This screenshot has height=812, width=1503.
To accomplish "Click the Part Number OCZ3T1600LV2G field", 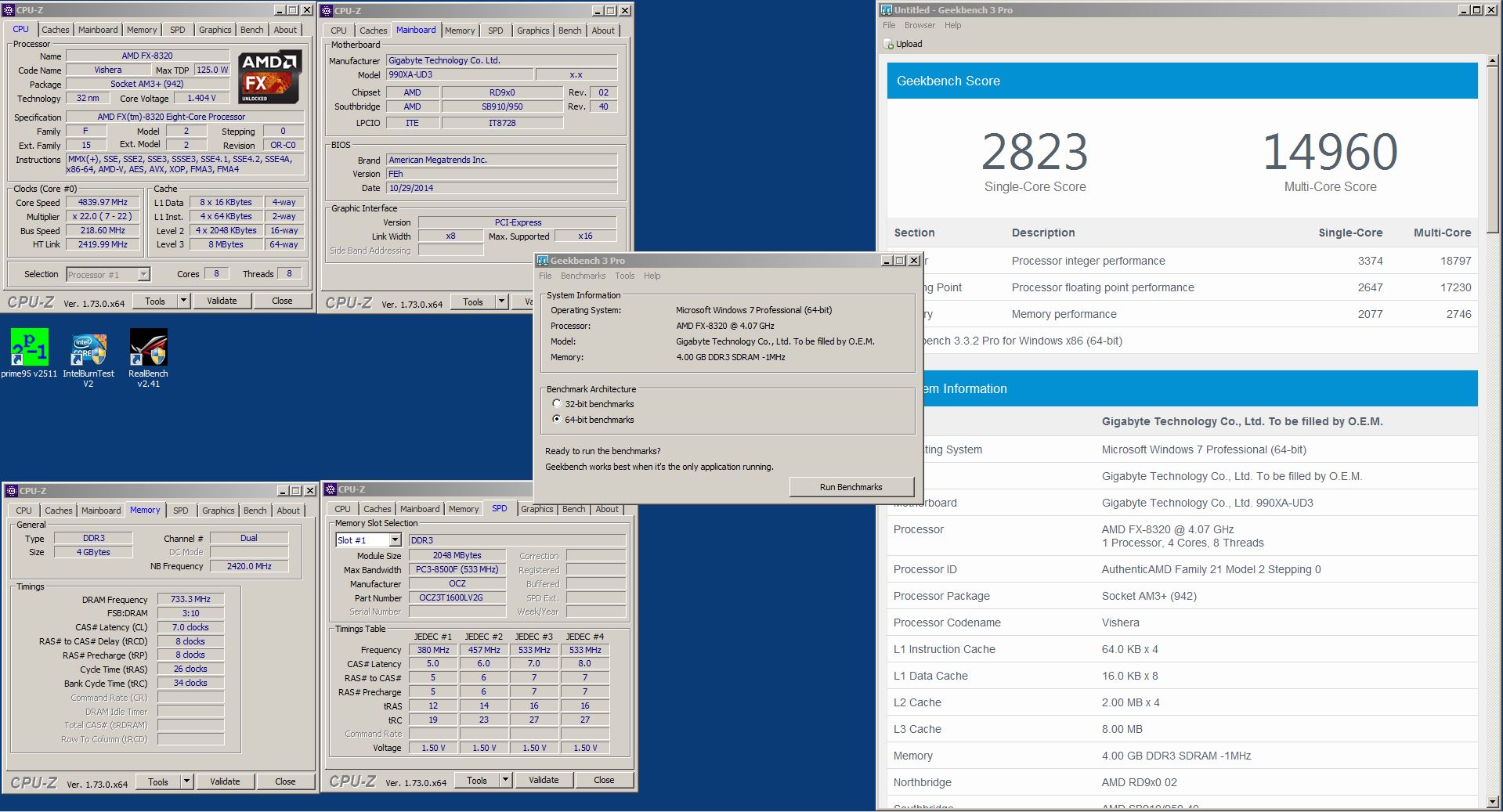I will tap(457, 598).
